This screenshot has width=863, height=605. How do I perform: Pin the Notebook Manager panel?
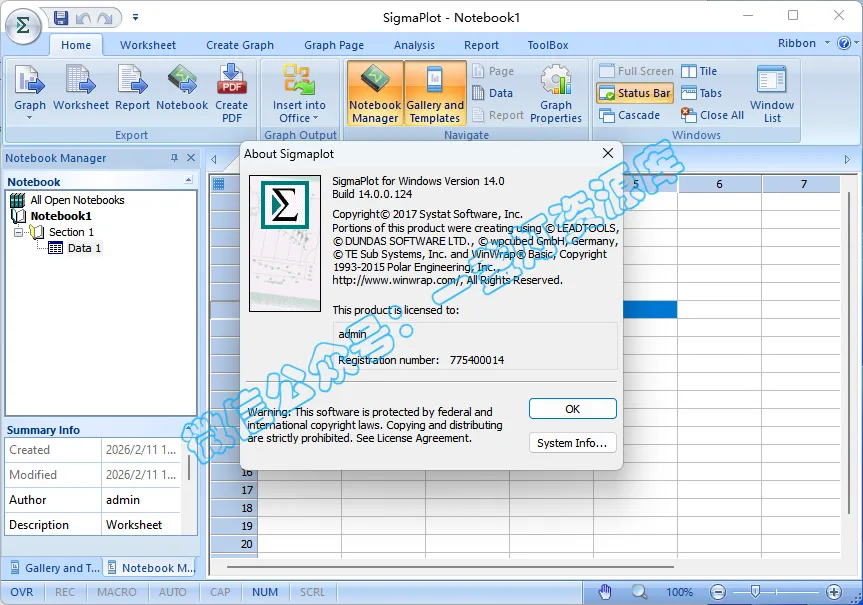pyautogui.click(x=174, y=158)
